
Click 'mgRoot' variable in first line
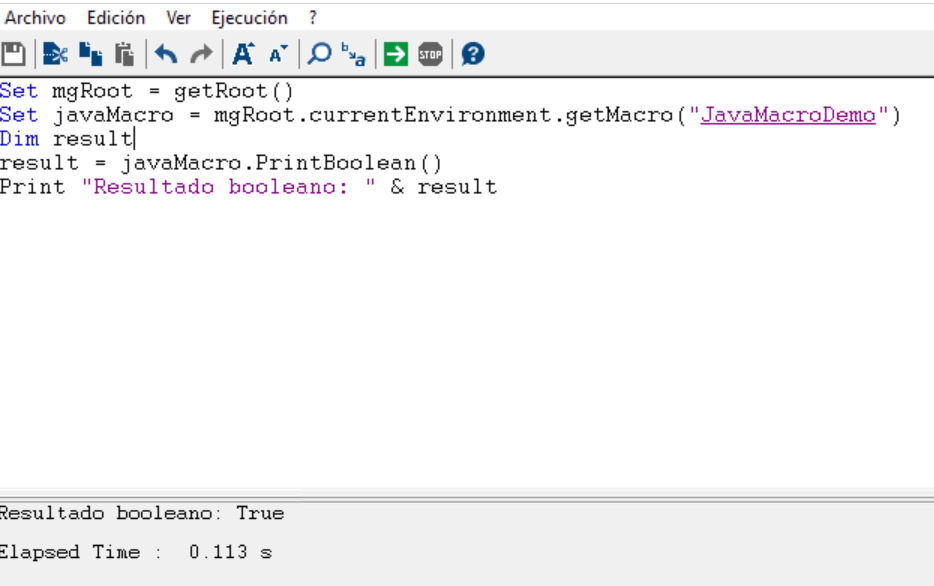click(92, 91)
